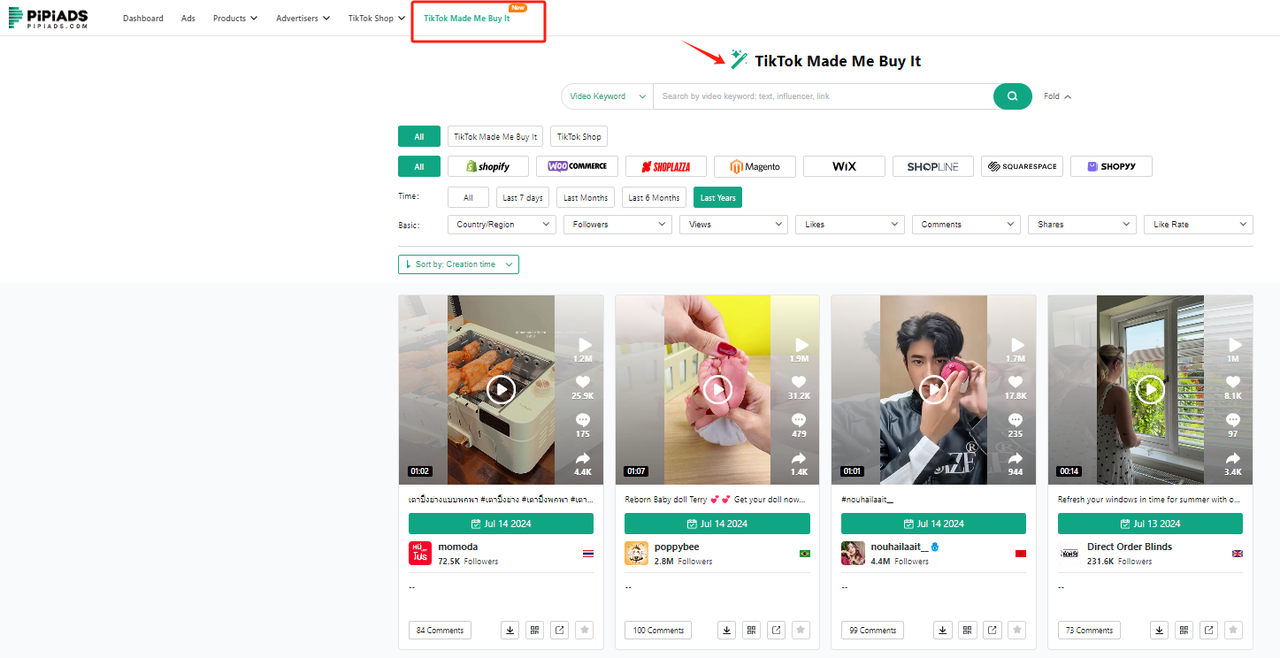
Task: Open the Products menu
Action: point(235,18)
